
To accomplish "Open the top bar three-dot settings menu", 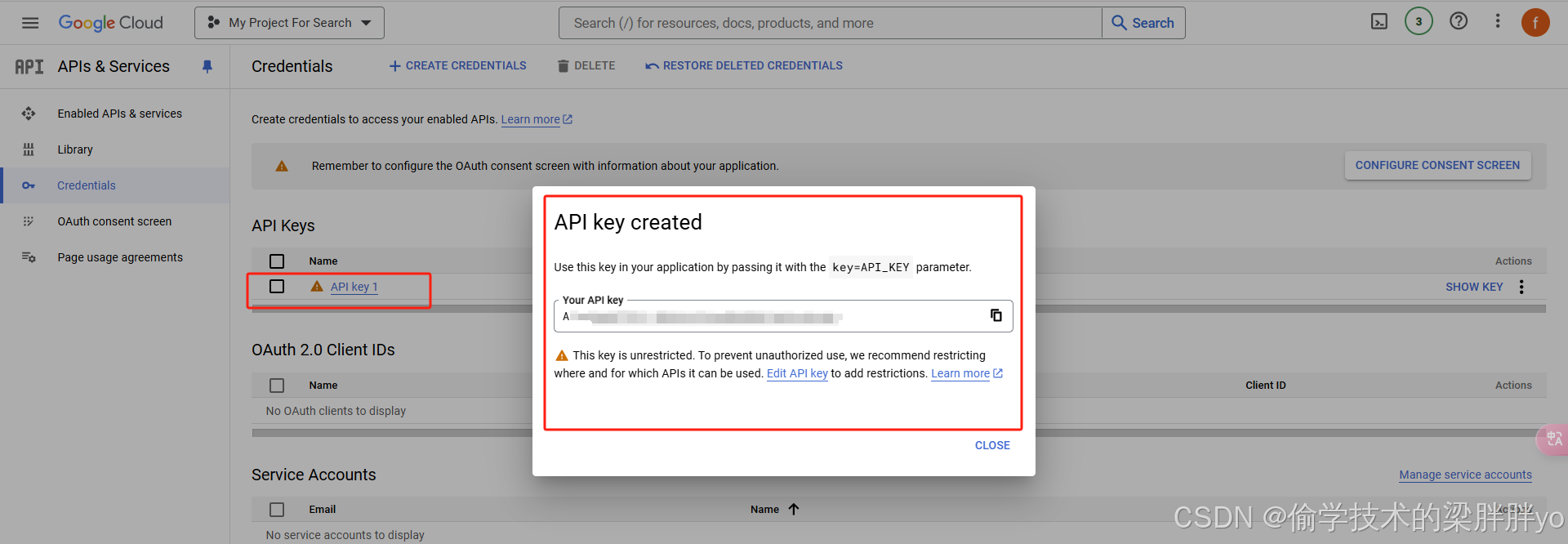I will 1498,21.
